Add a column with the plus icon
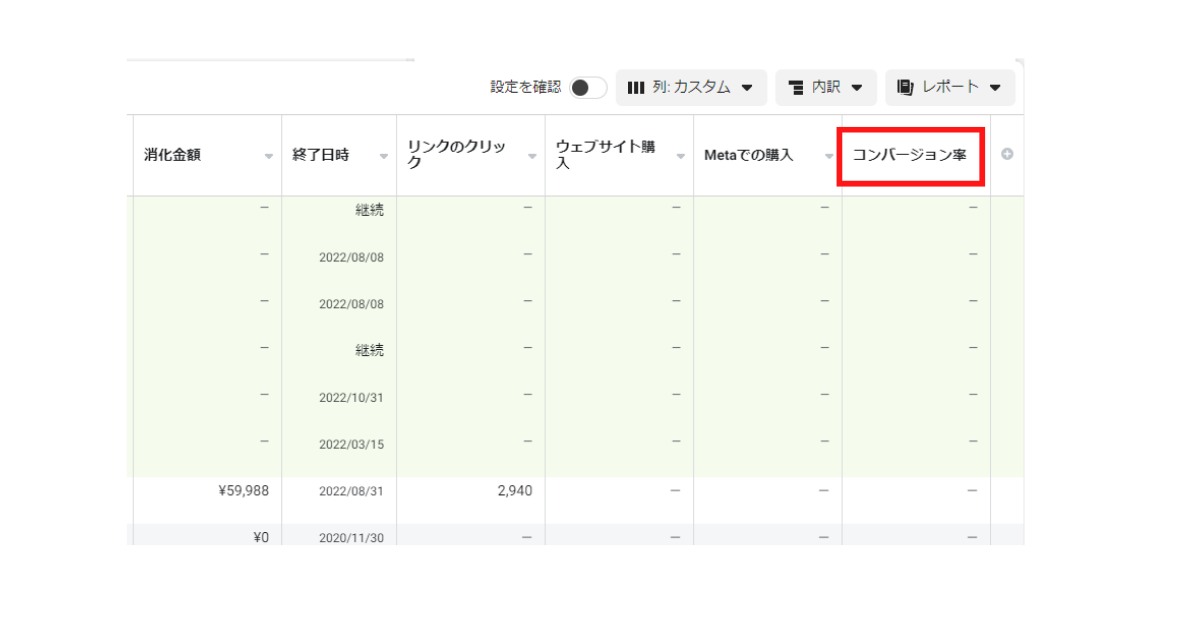Screen dimensions: 1200x630 pos(1007,154)
